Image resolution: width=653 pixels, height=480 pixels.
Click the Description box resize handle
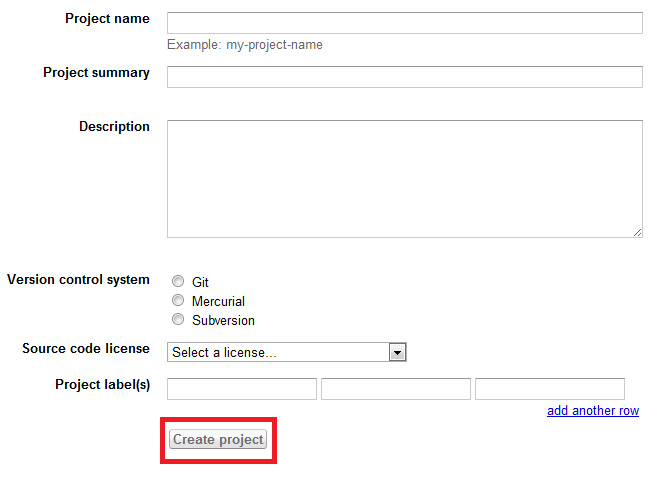click(x=637, y=232)
